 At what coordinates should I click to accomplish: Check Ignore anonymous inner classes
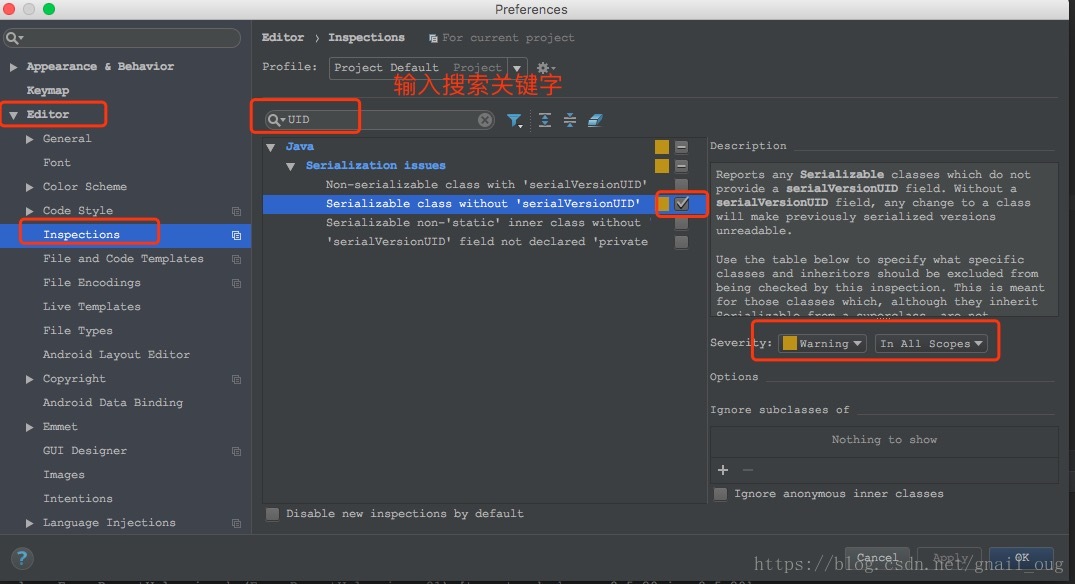tap(721, 494)
